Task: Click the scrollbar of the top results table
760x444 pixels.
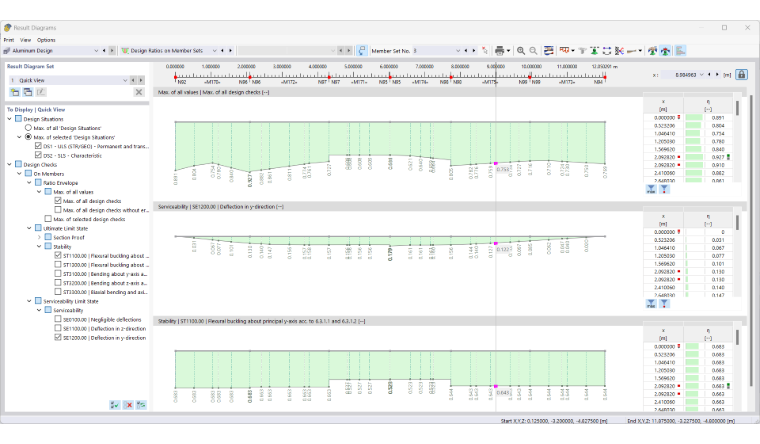Action: [737, 108]
